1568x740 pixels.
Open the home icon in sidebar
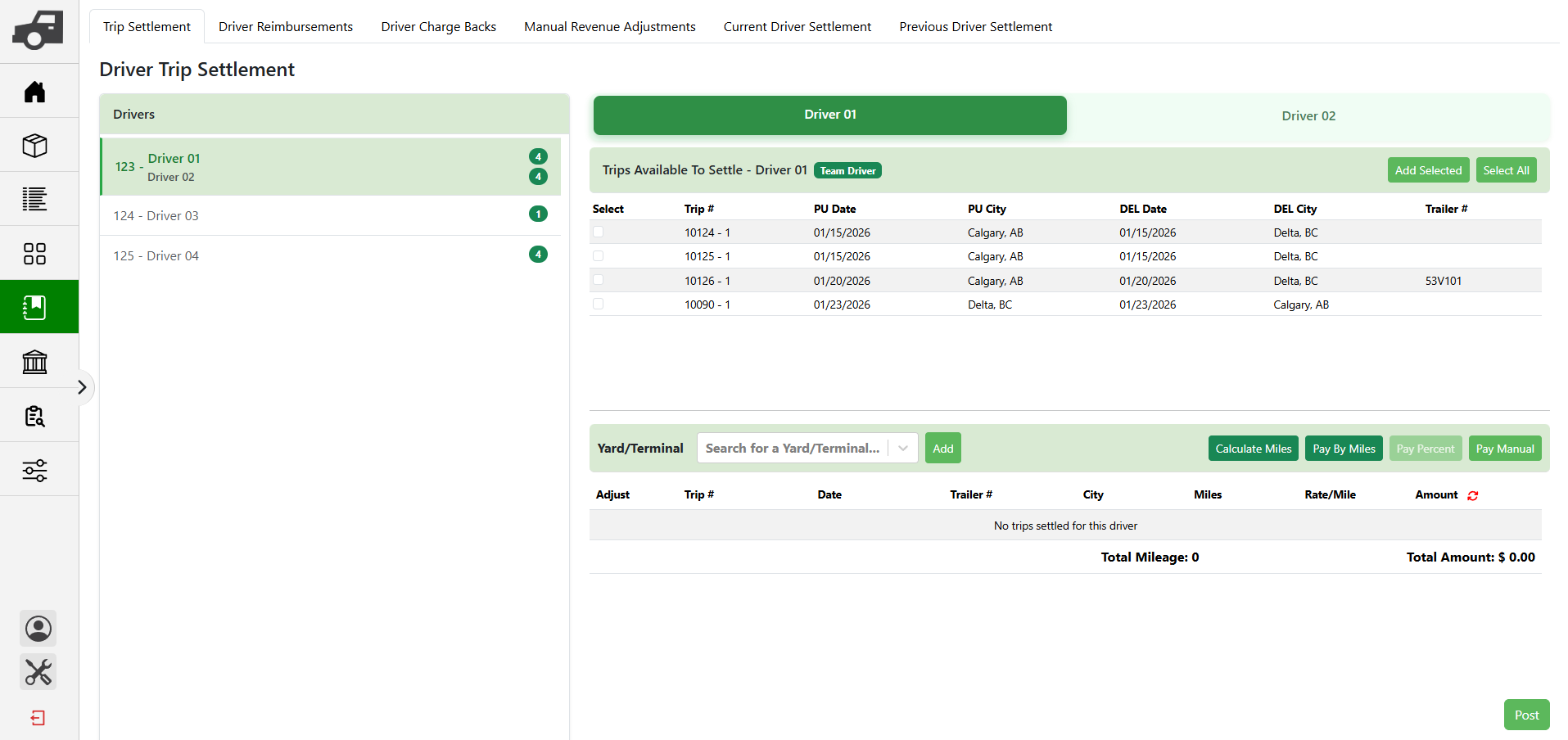point(34,92)
